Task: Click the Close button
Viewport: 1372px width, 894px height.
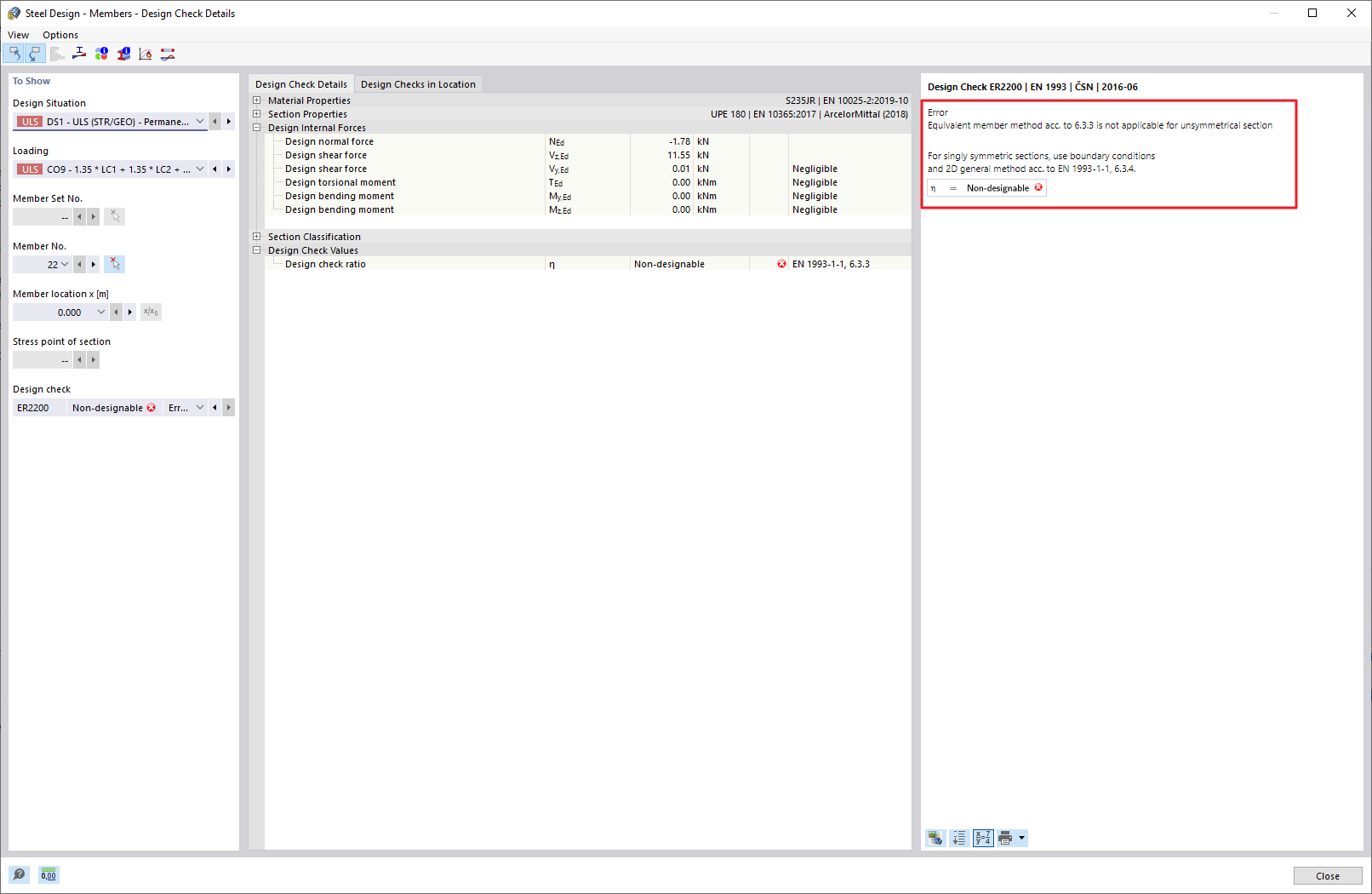Action: click(1328, 876)
